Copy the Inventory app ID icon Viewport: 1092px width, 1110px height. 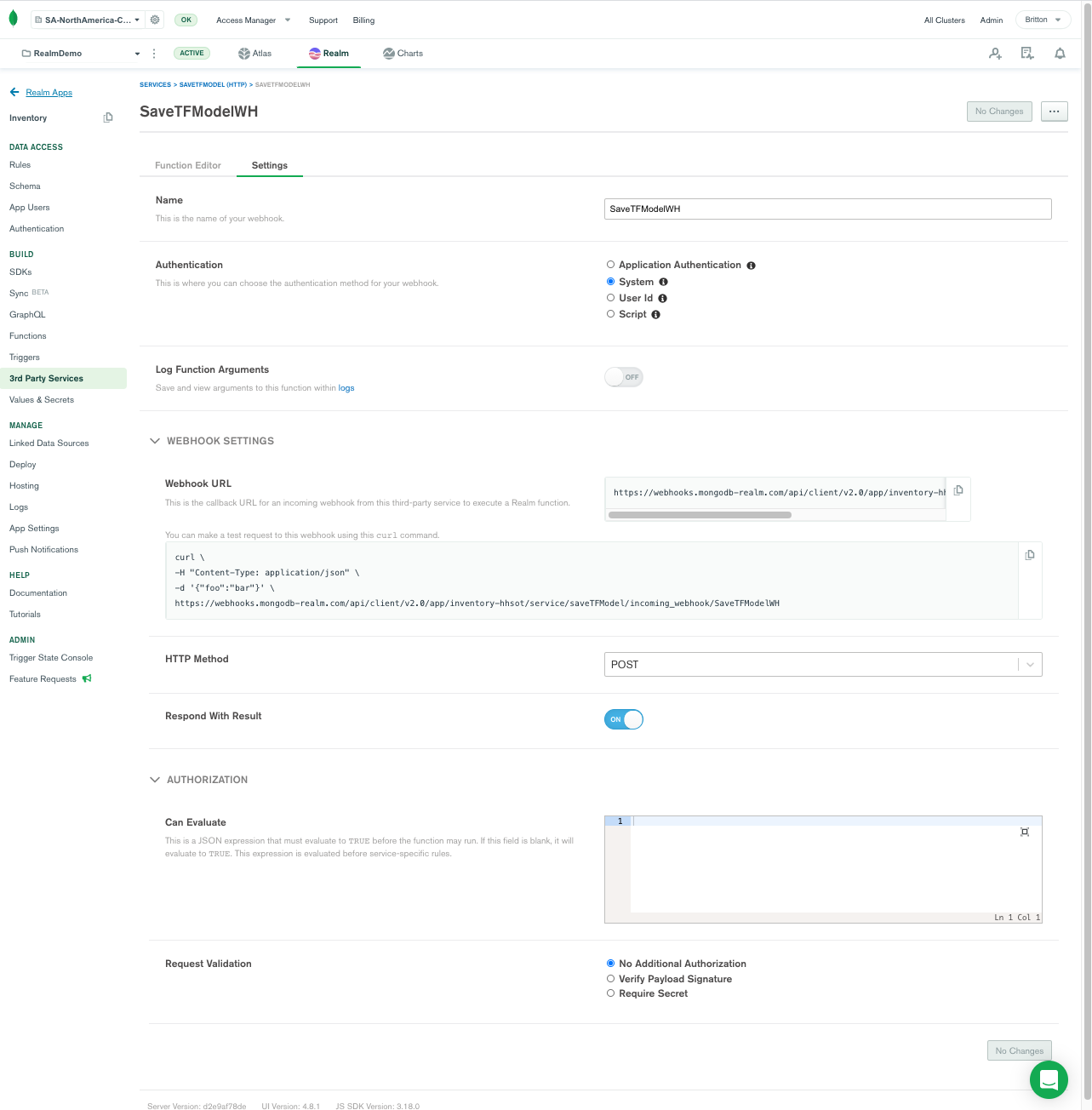108,117
